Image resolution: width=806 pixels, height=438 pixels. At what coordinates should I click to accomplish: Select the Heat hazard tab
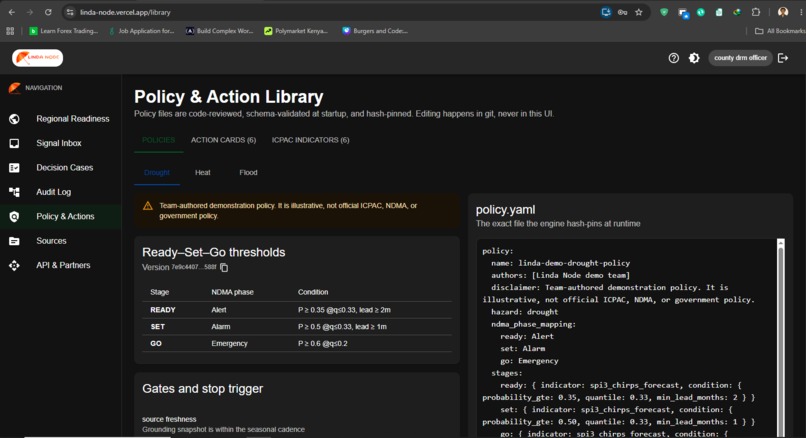point(203,173)
